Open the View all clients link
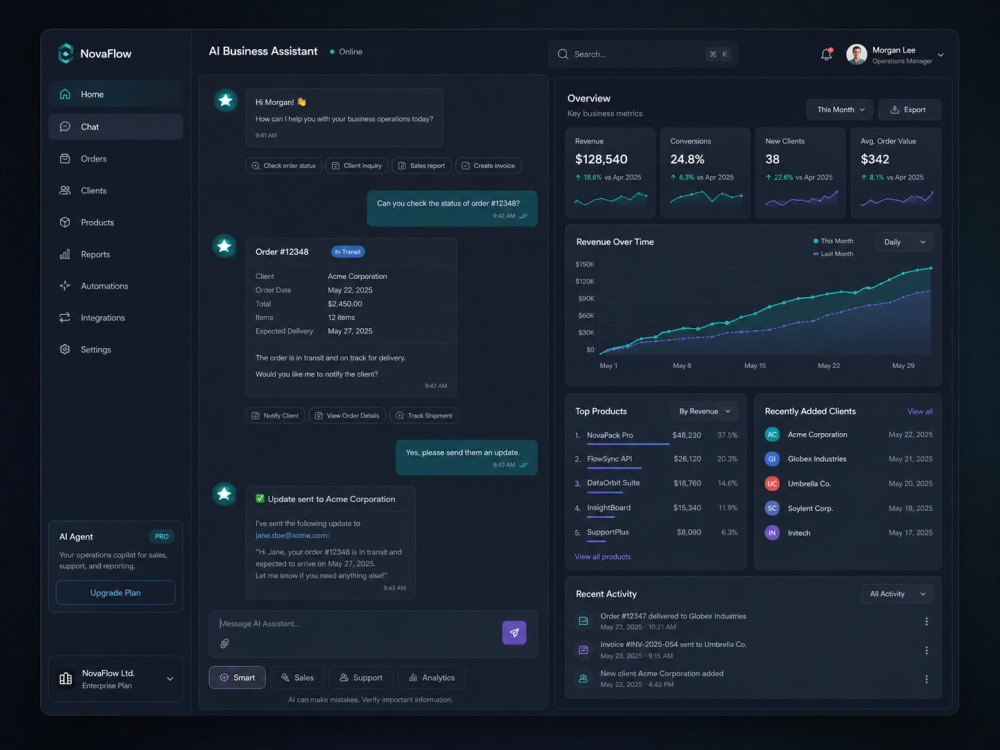Image resolution: width=1000 pixels, height=750 pixels. point(920,411)
